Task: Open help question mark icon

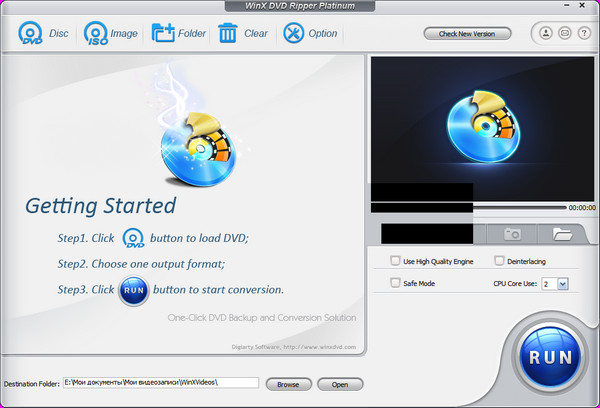Action: pos(584,33)
